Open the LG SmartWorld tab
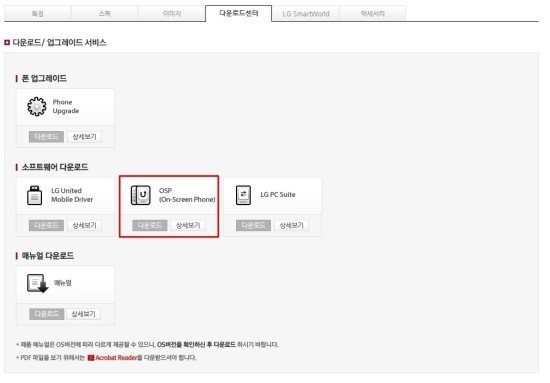Image resolution: width=550 pixels, height=383 pixels. click(306, 14)
